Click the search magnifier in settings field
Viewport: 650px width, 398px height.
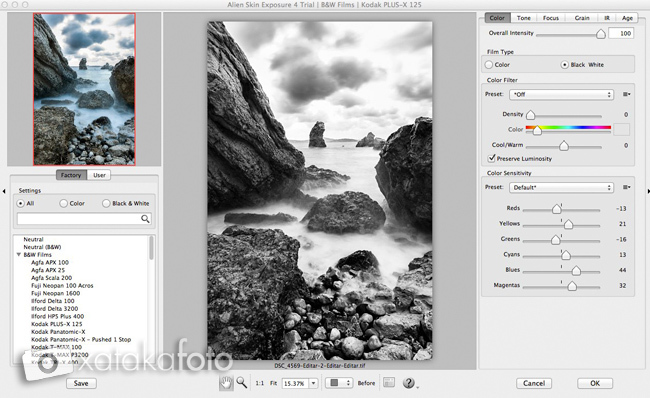pyautogui.click(x=145, y=218)
